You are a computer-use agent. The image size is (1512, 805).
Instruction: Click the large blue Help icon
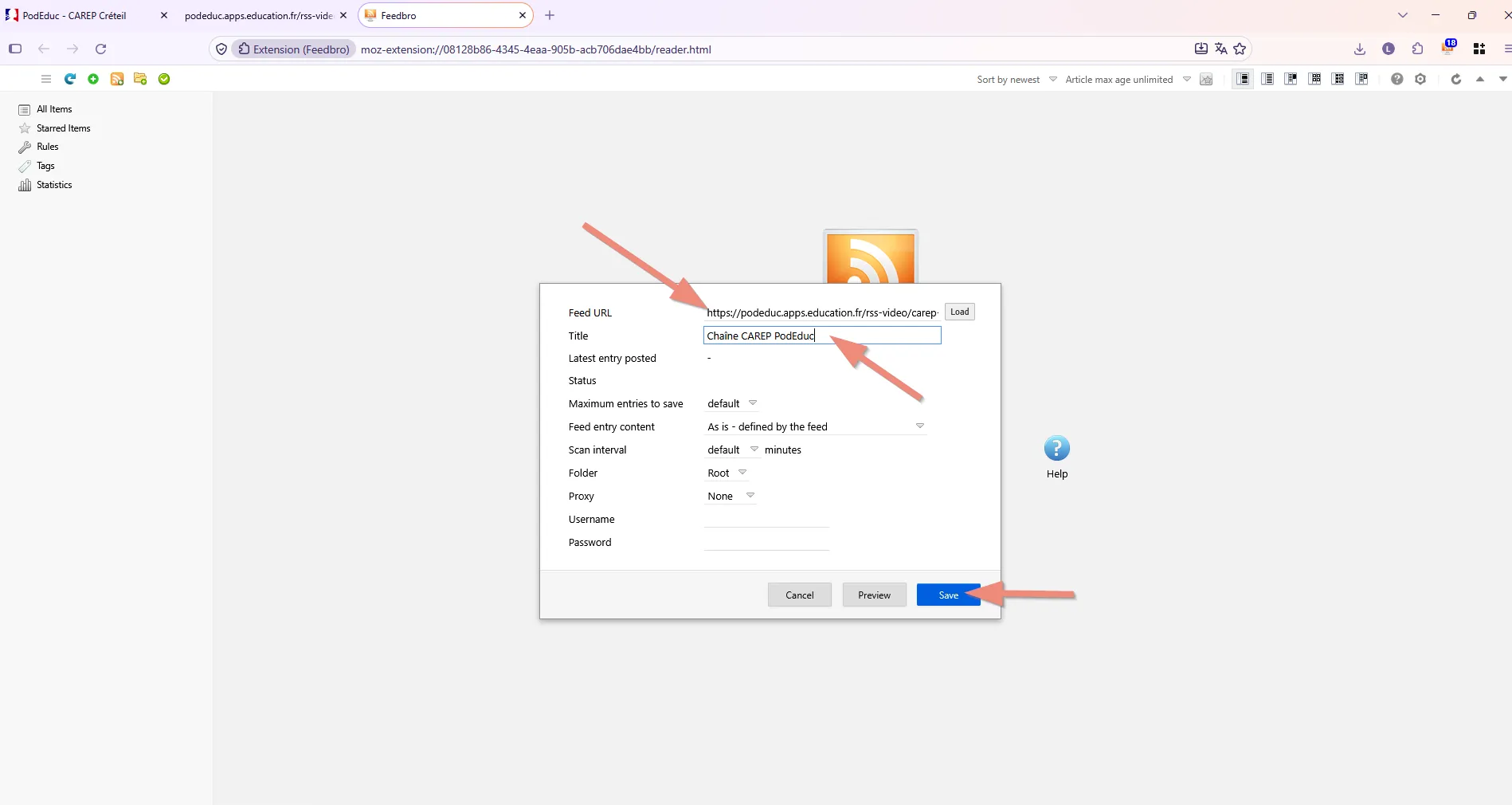tap(1057, 449)
